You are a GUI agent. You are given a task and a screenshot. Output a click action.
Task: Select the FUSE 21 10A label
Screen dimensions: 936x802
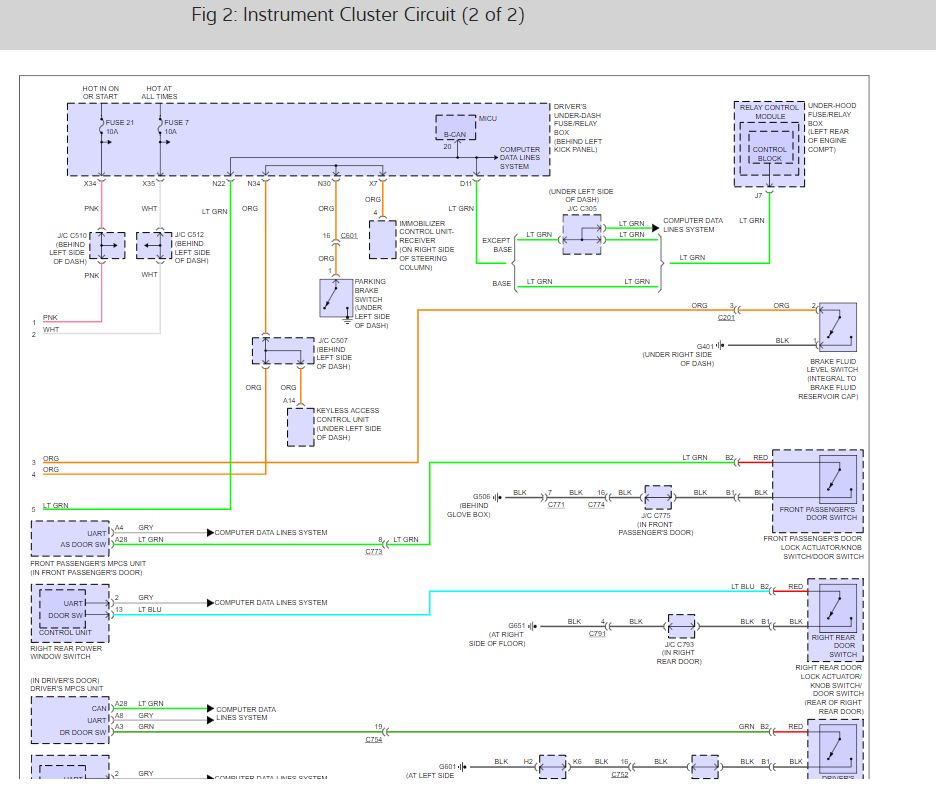point(119,127)
